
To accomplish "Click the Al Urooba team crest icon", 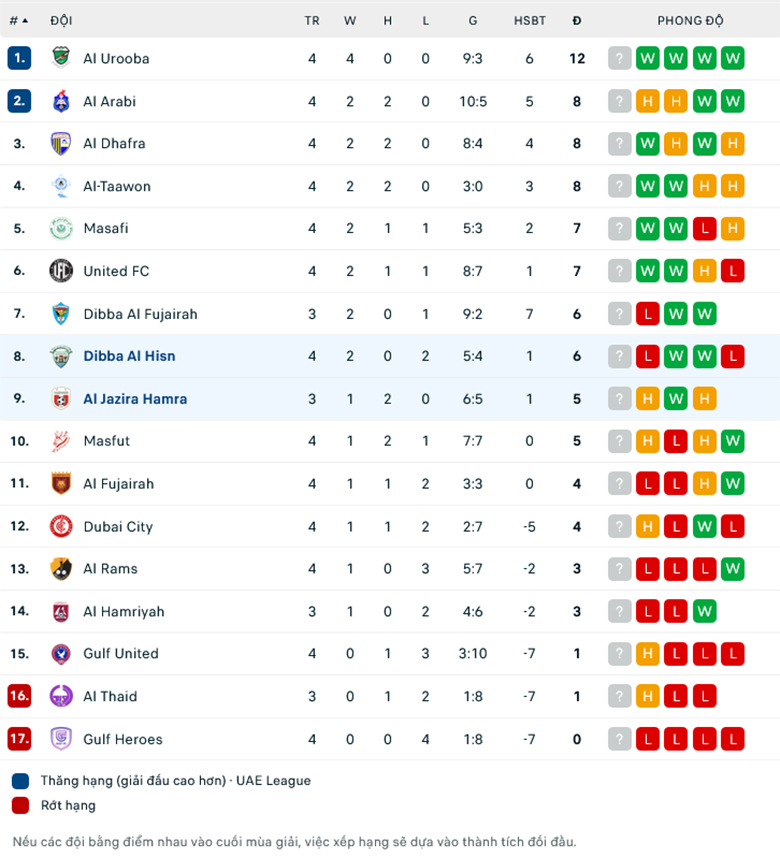I will (x=61, y=58).
